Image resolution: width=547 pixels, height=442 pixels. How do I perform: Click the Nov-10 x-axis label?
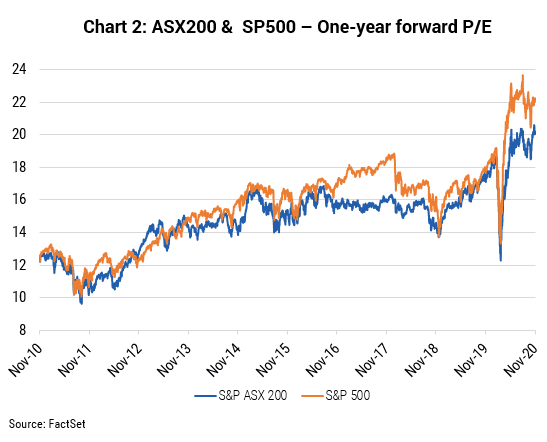[24, 359]
